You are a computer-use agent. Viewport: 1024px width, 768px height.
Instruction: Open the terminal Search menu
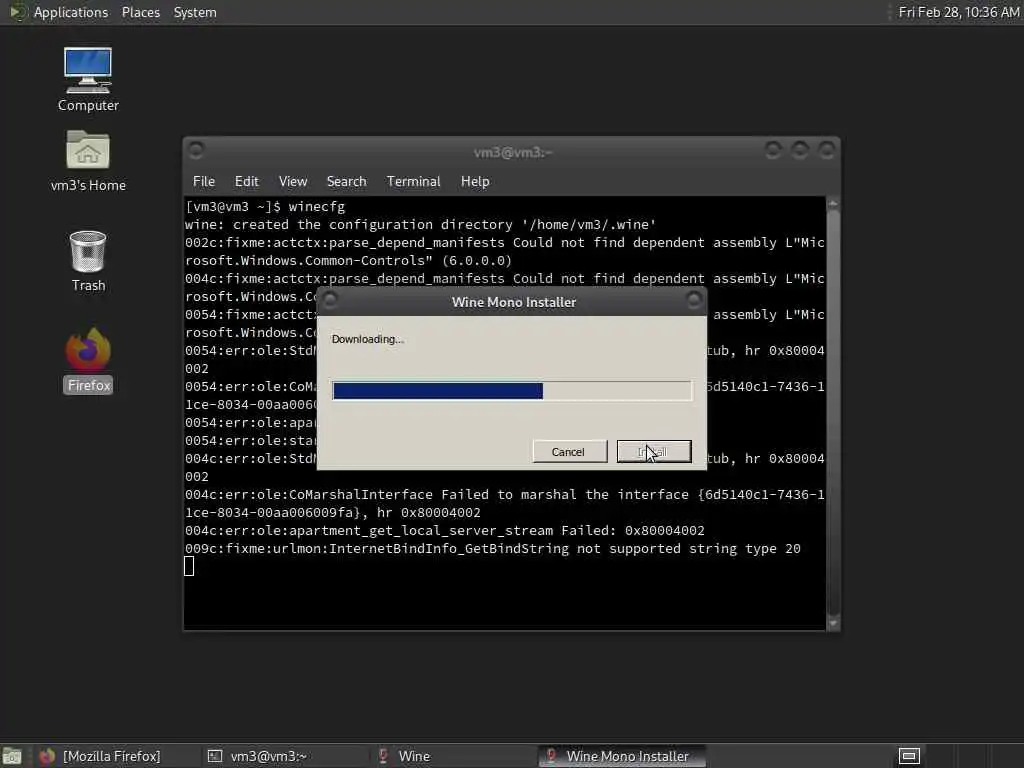[x=346, y=182]
